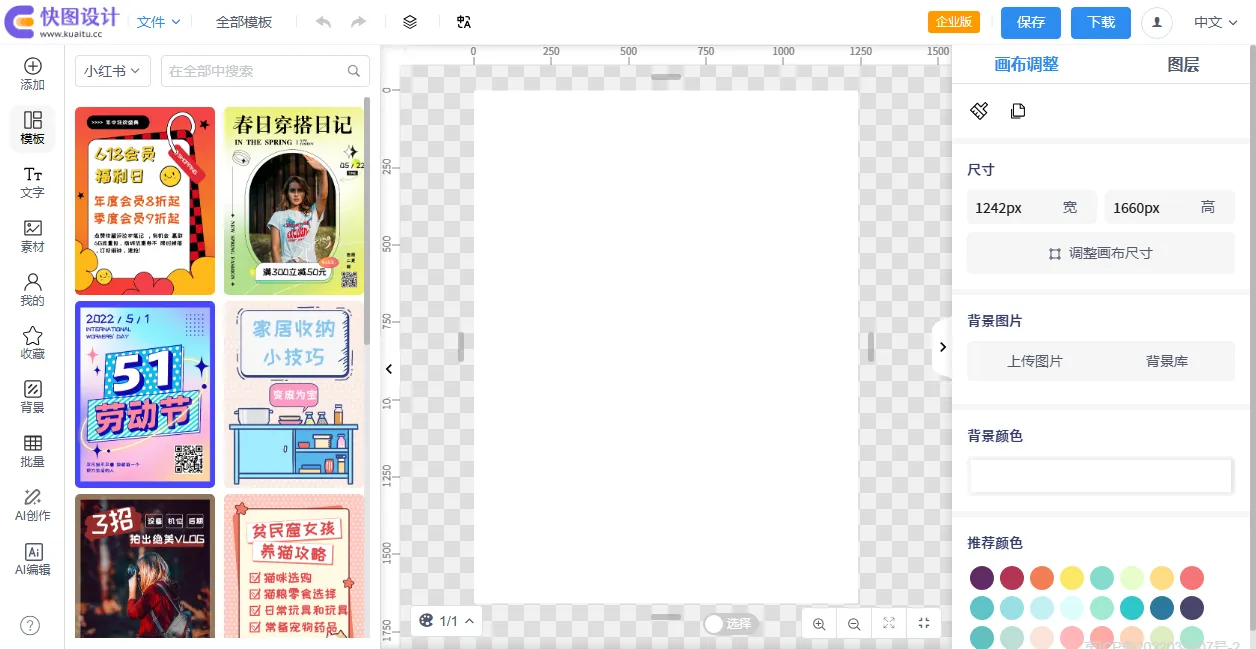Viewport: 1256px width, 649px height.
Task: Open the 素材 materials panel
Action: (x=33, y=236)
